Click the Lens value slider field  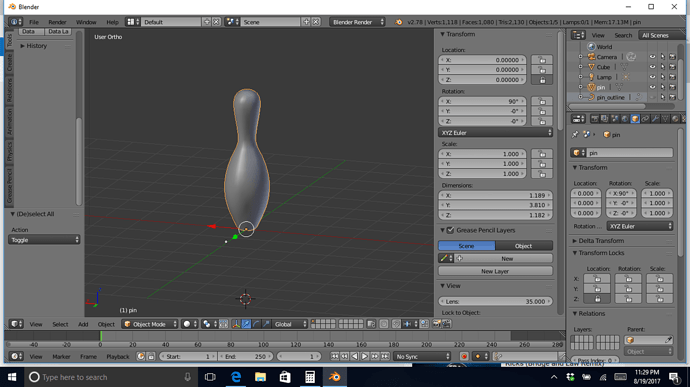click(495, 302)
